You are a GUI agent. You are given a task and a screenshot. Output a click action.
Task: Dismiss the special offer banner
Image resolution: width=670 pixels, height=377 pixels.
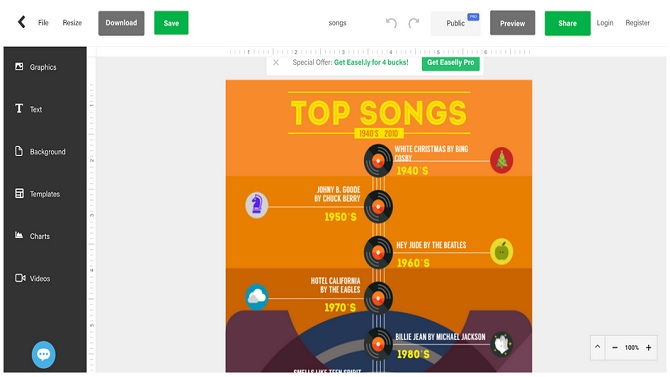point(276,62)
